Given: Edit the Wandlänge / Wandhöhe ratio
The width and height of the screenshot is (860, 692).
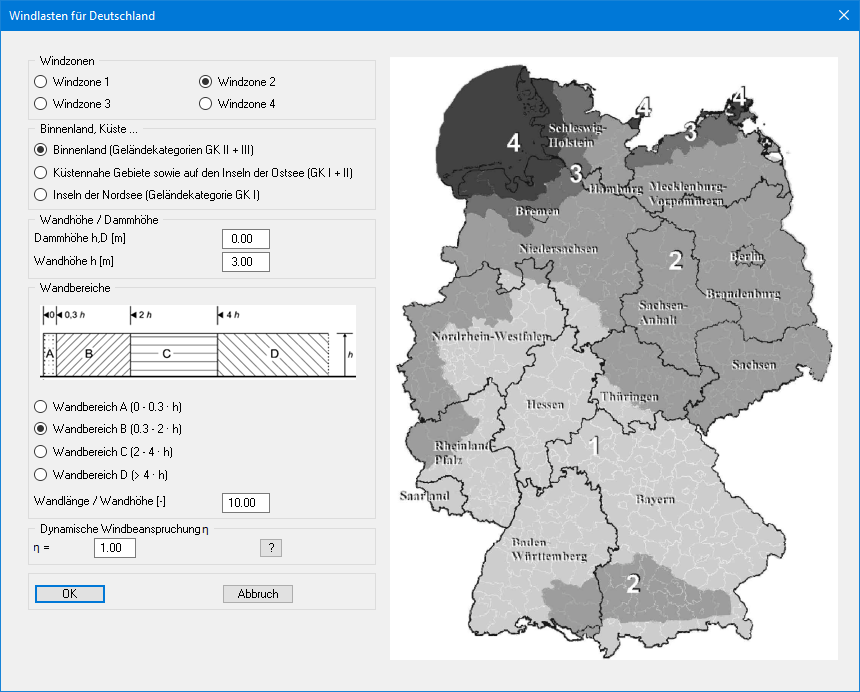Looking at the screenshot, I should (x=245, y=503).
